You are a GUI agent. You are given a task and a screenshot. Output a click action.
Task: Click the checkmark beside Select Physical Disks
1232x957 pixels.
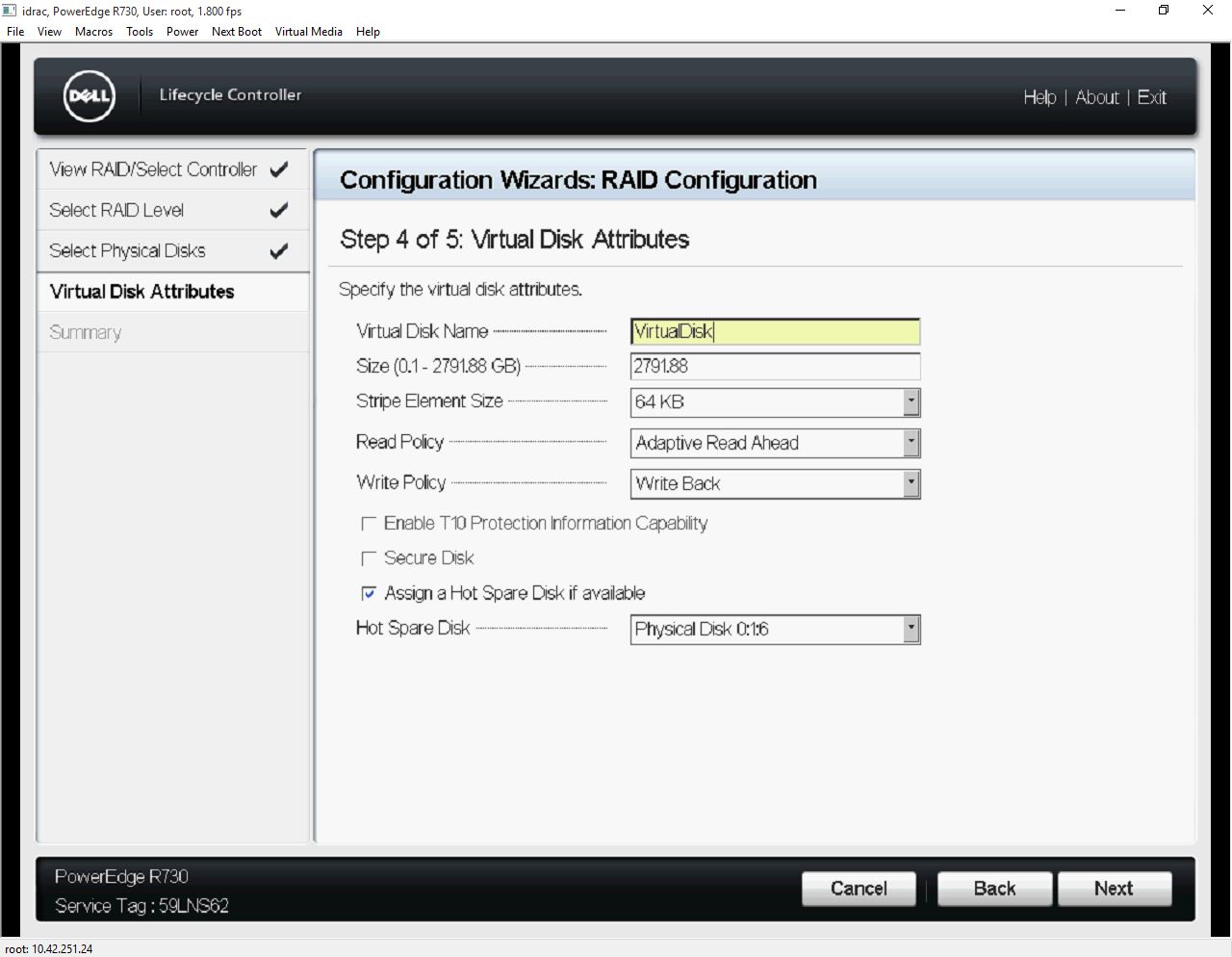(279, 251)
